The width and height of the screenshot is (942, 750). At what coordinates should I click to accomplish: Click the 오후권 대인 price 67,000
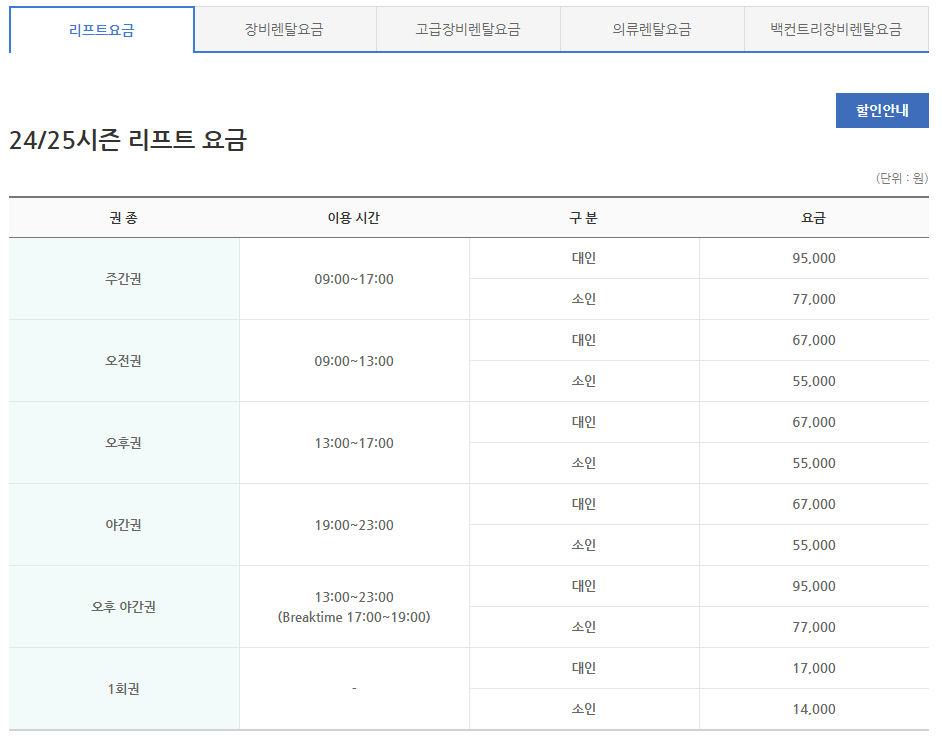tap(814, 422)
